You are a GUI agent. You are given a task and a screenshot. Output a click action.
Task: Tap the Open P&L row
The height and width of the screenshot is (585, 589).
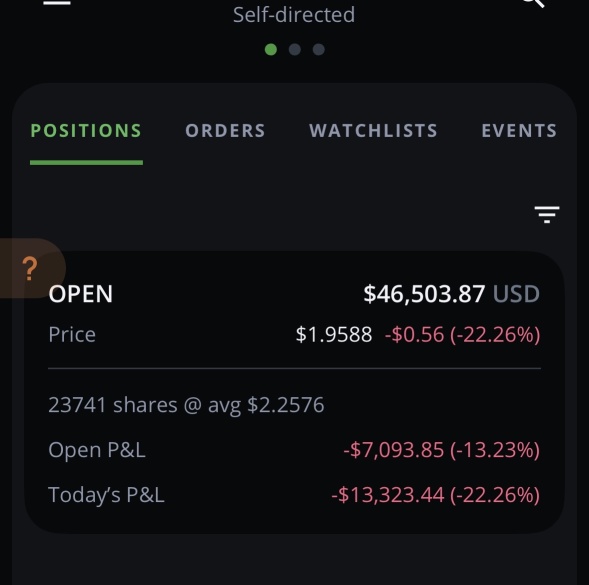[x=294, y=450]
